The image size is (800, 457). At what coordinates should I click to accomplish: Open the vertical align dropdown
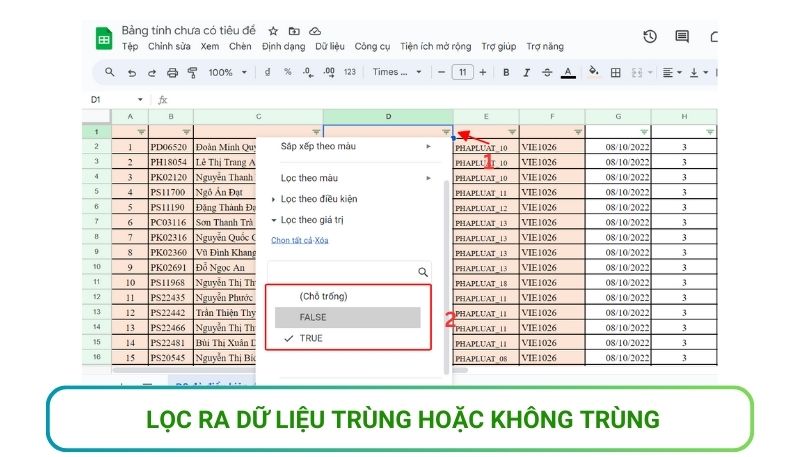pyautogui.click(x=698, y=73)
